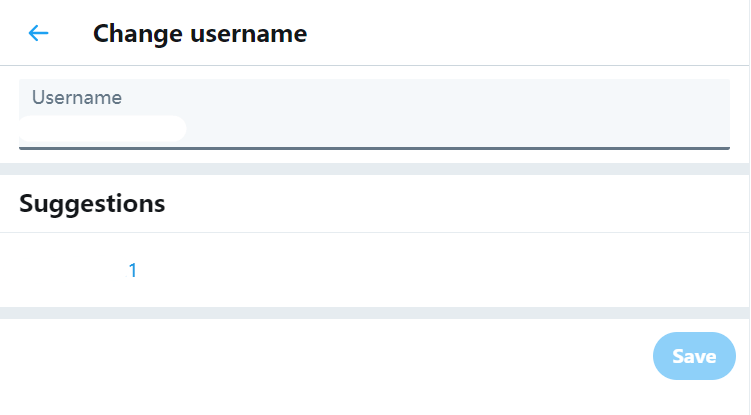This screenshot has width=751, height=415.
Task: Click the Suggestions section heading
Action: (x=92, y=204)
